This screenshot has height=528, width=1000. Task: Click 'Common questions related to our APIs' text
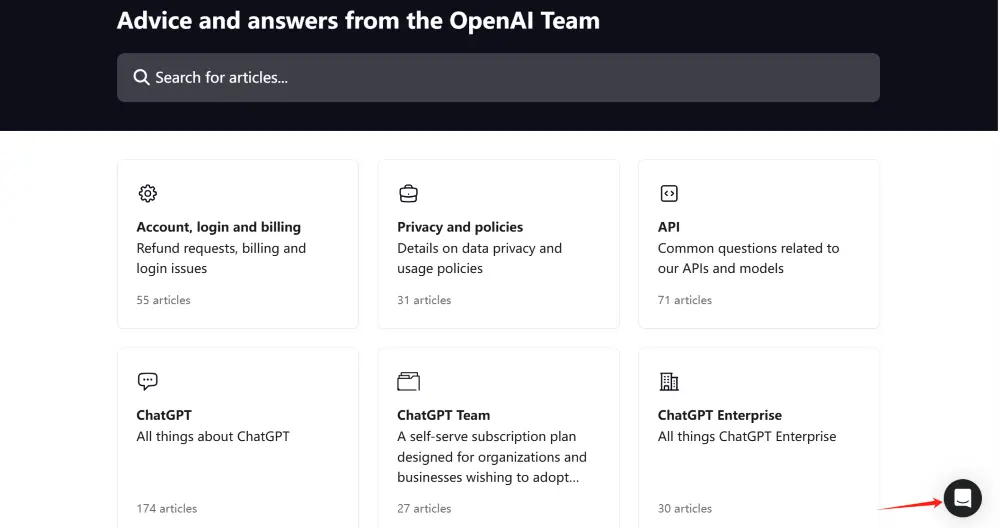point(749,258)
